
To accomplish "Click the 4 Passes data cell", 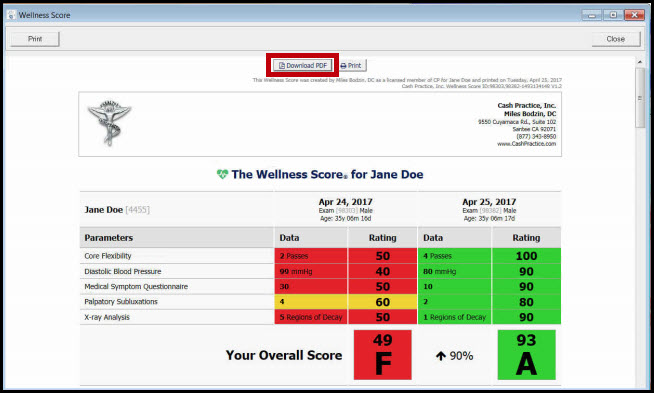I will point(455,256).
